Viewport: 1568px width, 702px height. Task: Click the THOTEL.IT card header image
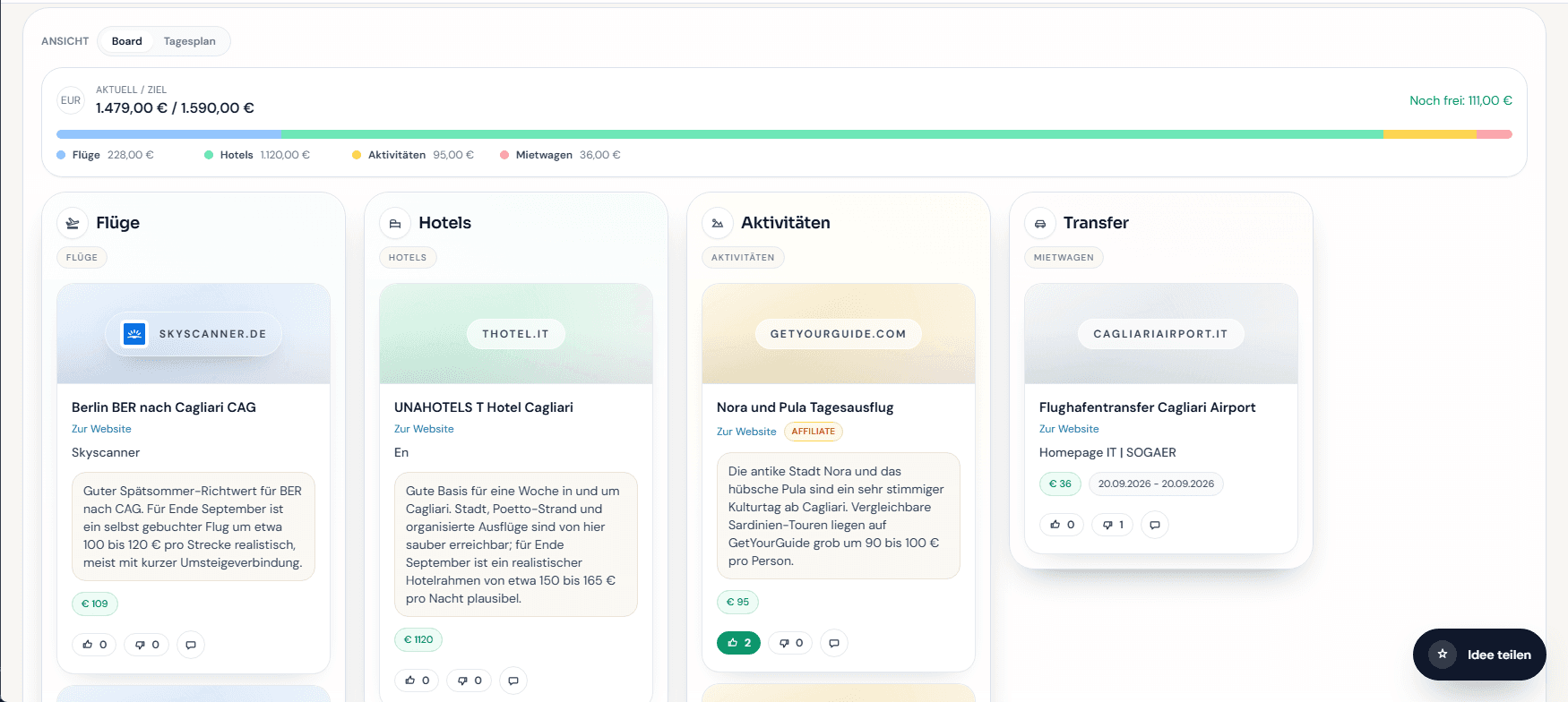click(516, 334)
